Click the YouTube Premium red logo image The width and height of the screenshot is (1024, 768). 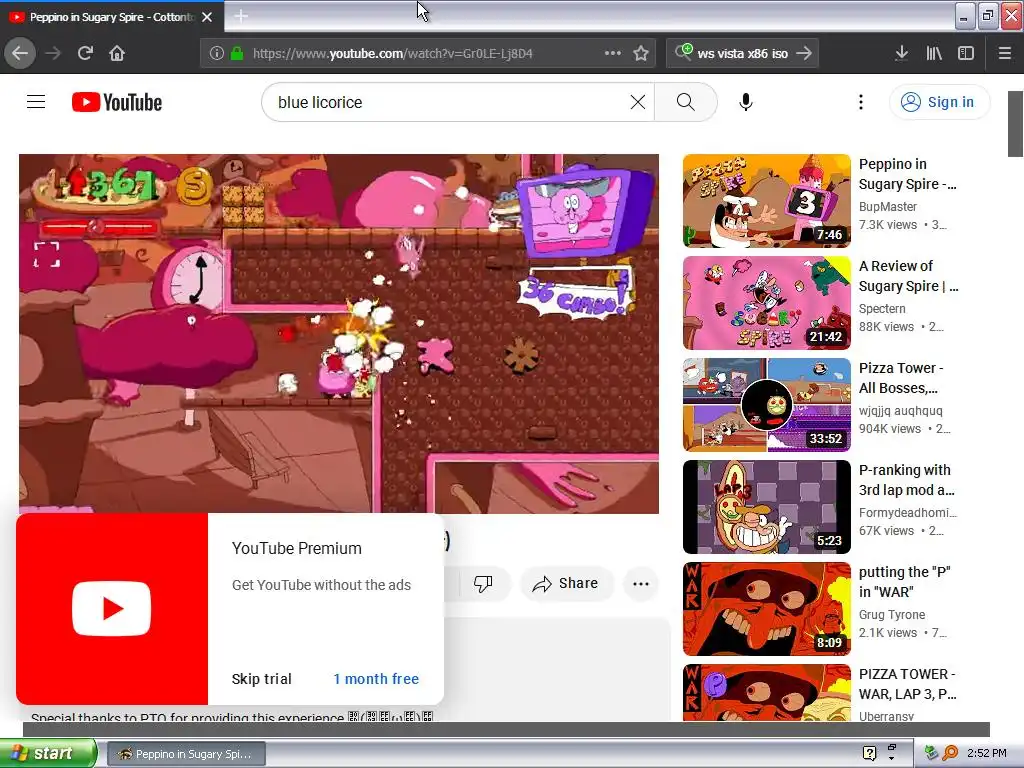pos(112,609)
